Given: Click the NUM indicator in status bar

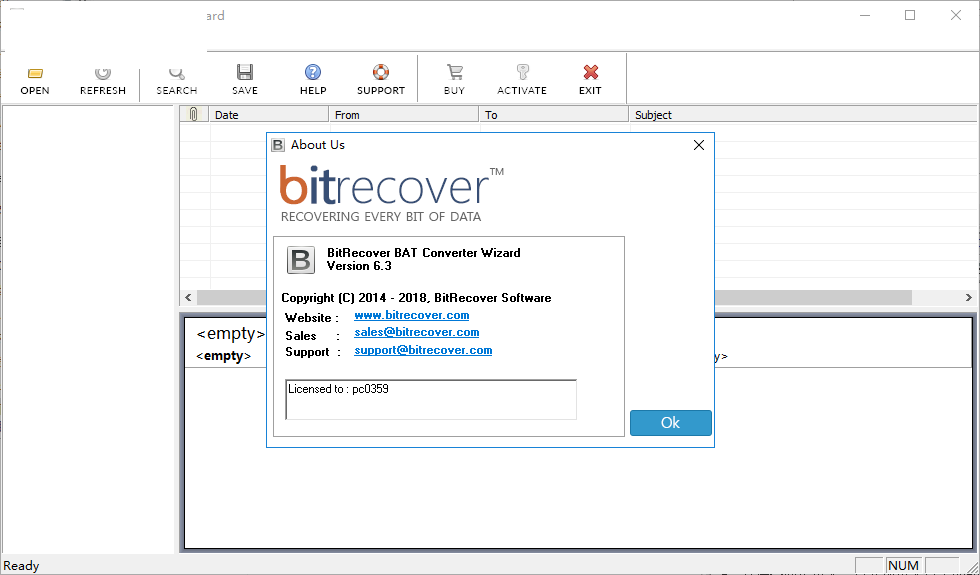Looking at the screenshot, I should tap(903, 566).
